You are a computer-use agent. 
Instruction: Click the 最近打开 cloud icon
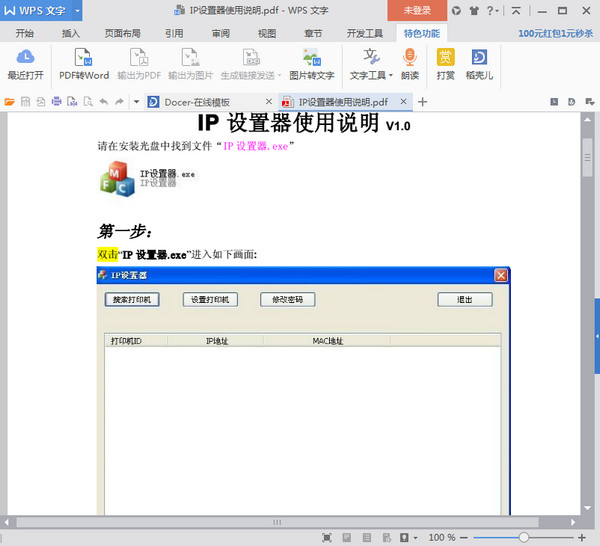click(x=26, y=57)
